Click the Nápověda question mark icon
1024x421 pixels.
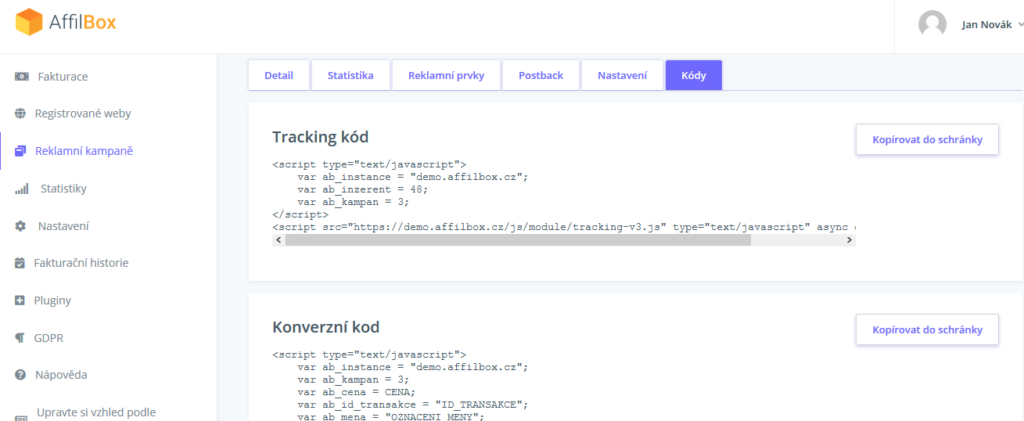[x=20, y=375]
